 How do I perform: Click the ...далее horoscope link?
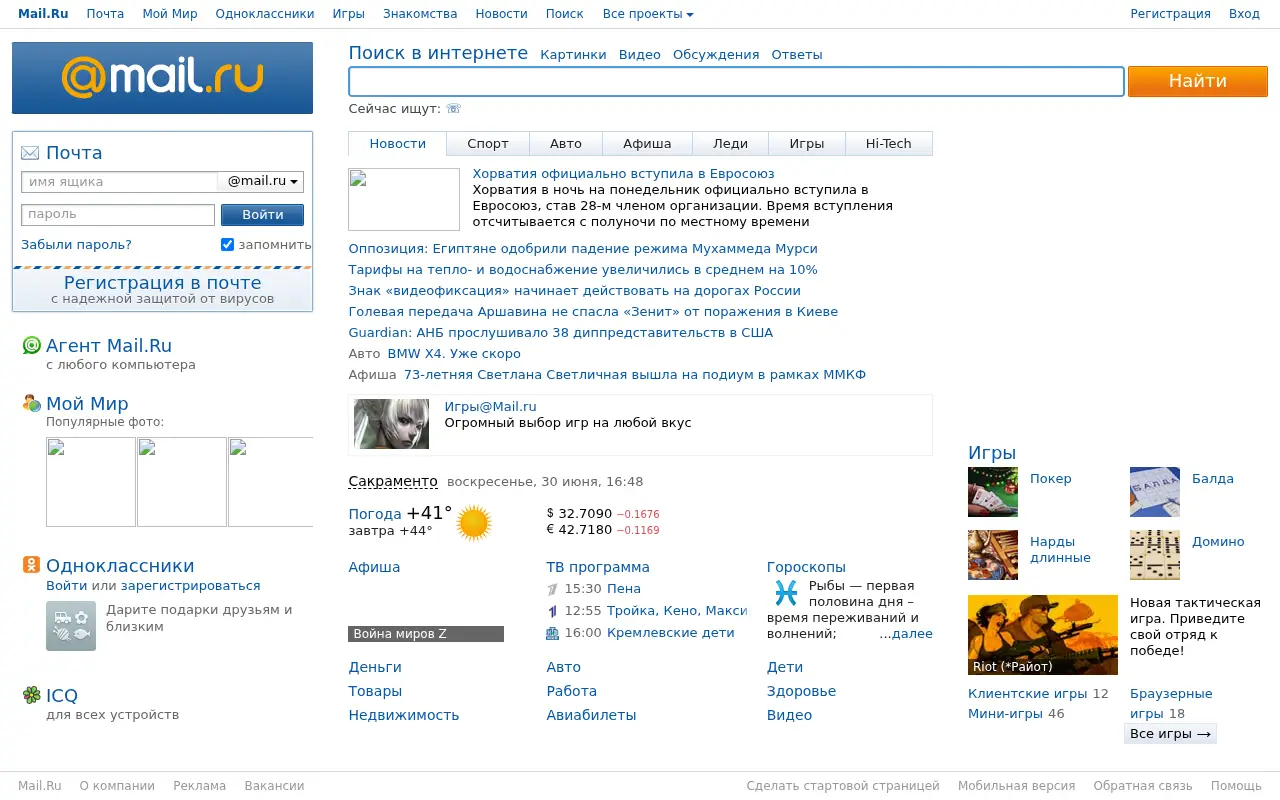click(906, 634)
